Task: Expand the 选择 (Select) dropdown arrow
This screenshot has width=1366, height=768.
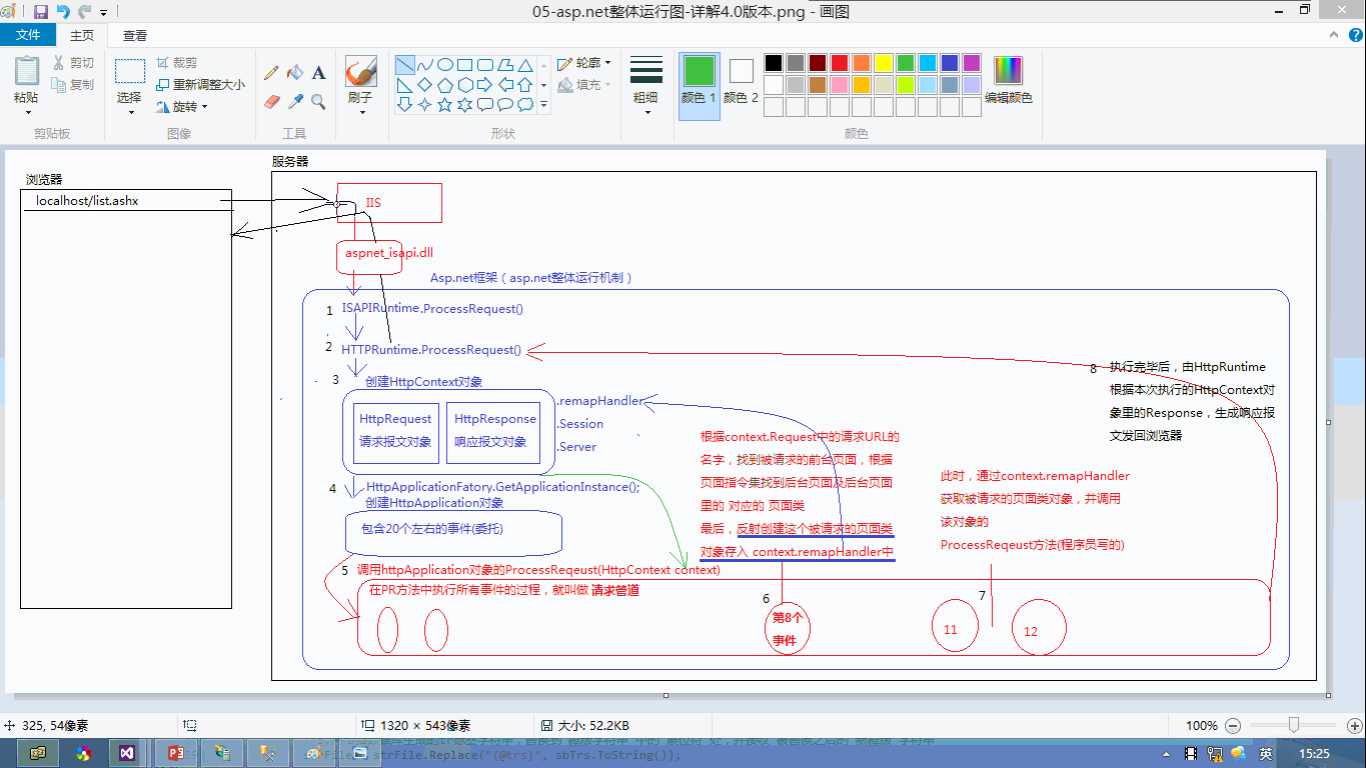Action: pyautogui.click(x=130, y=112)
